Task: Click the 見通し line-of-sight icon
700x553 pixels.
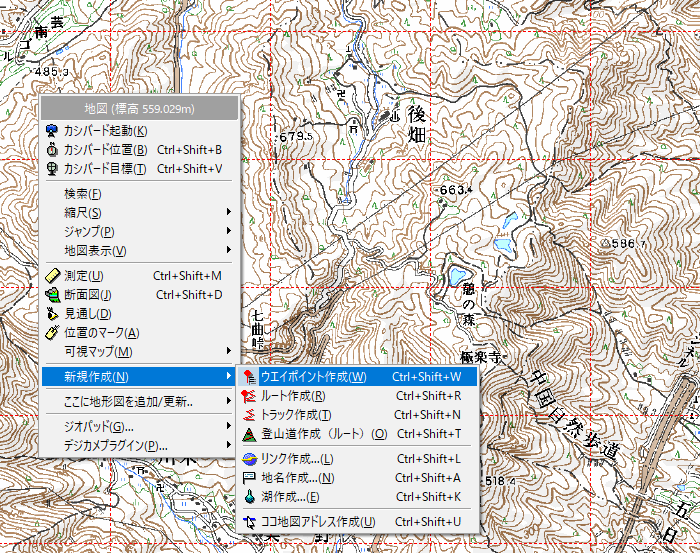Action: pos(52,313)
